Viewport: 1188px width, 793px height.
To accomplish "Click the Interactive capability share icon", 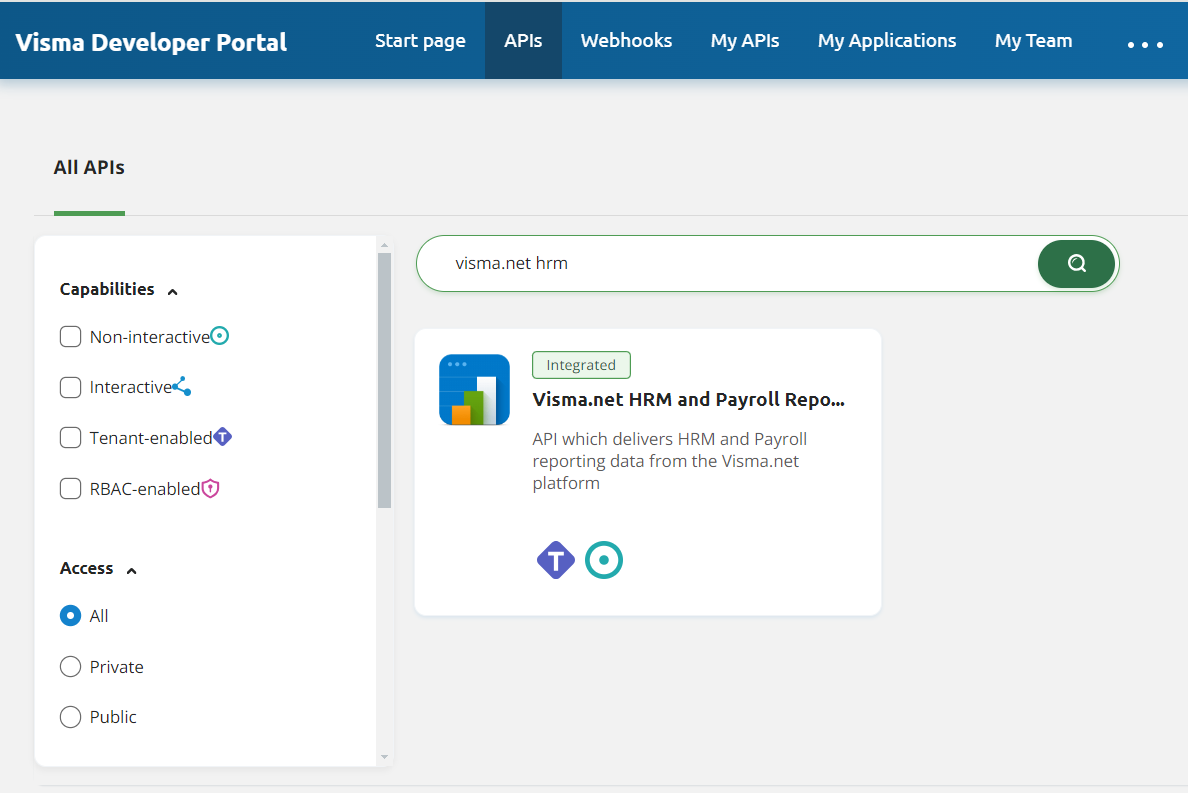I will (x=188, y=385).
